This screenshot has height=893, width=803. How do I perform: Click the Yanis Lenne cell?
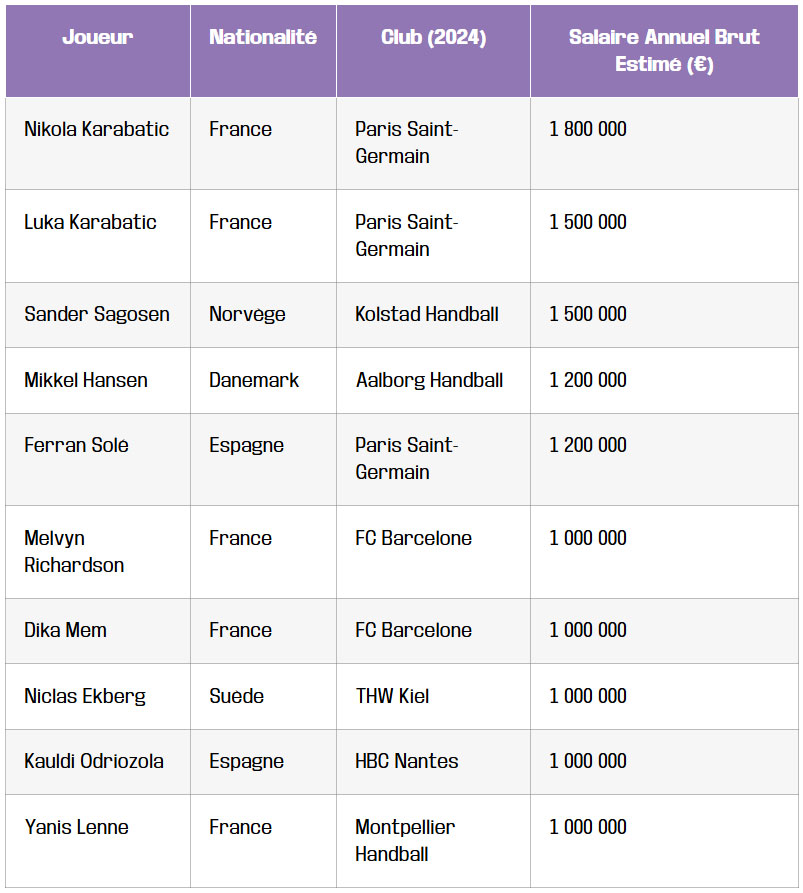(x=76, y=828)
